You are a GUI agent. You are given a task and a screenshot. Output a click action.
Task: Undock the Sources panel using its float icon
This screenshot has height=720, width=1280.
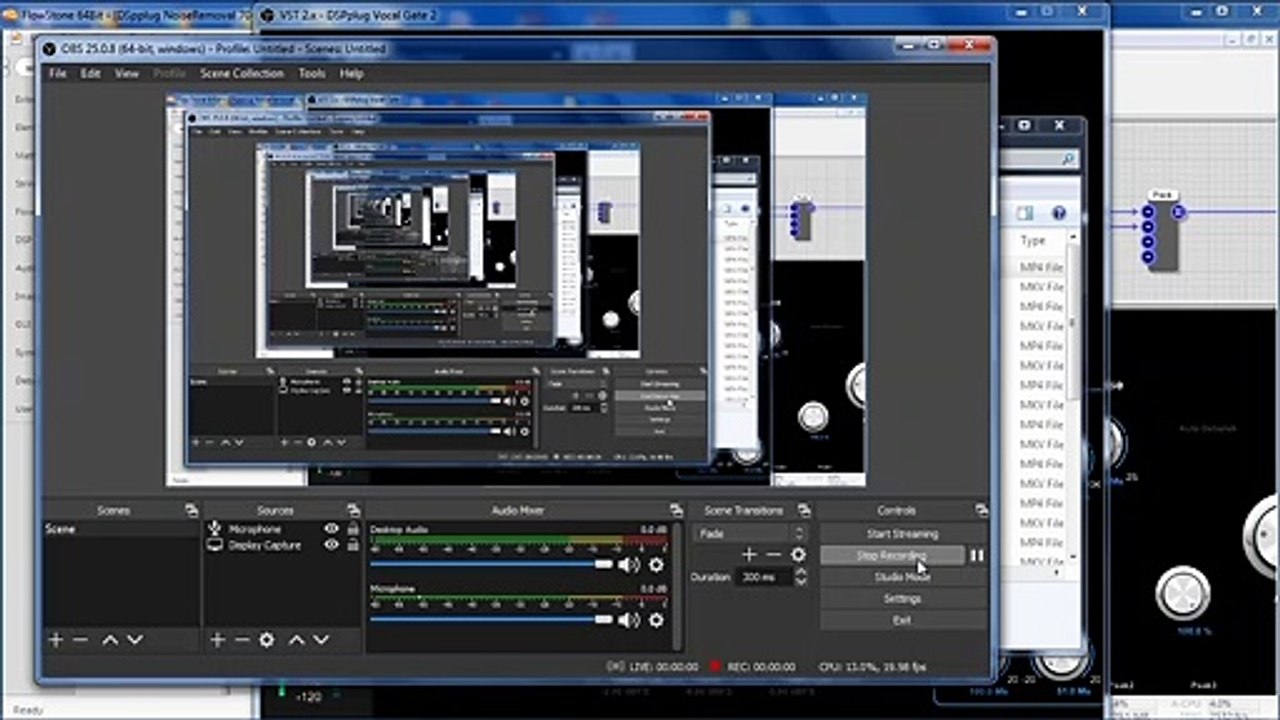[x=353, y=510]
